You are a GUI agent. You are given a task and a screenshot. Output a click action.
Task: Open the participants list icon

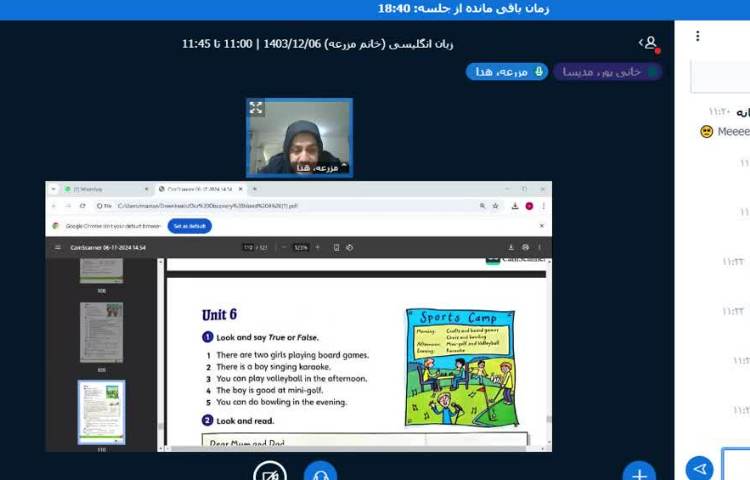[650, 43]
